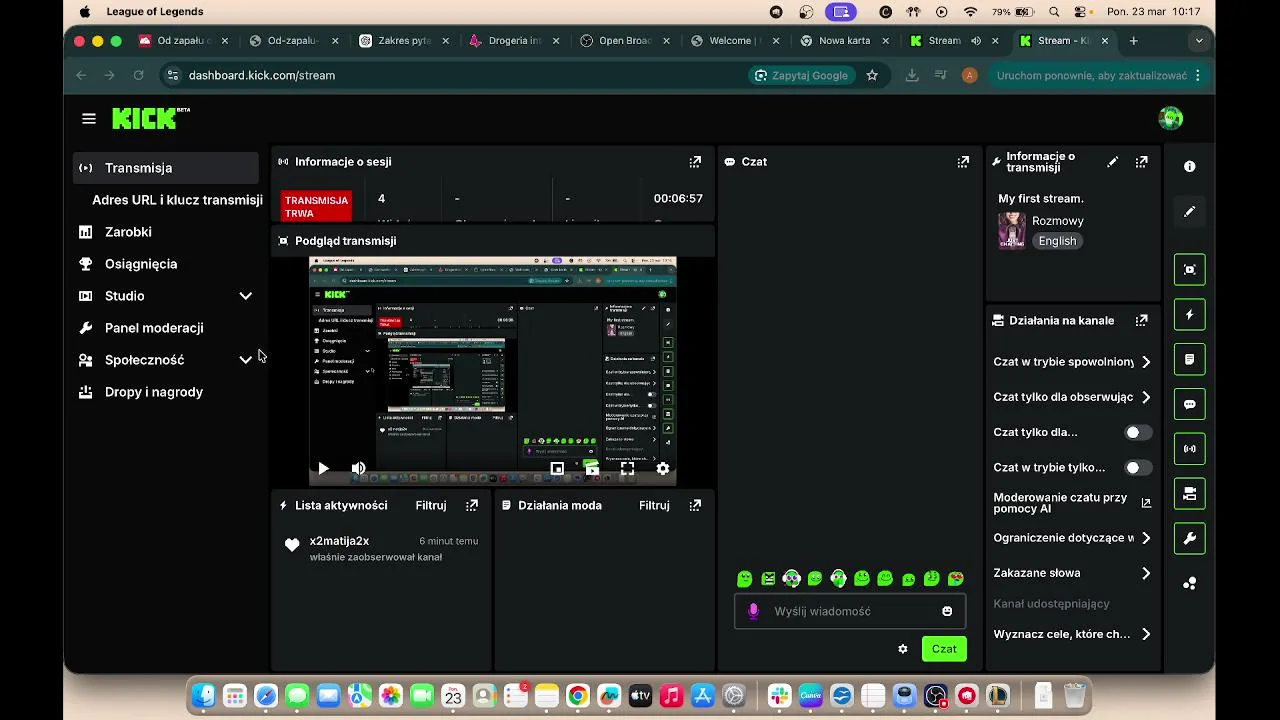Toggle the stream preview widget icon in rail
1280x720 pixels.
pyautogui.click(x=1190, y=270)
